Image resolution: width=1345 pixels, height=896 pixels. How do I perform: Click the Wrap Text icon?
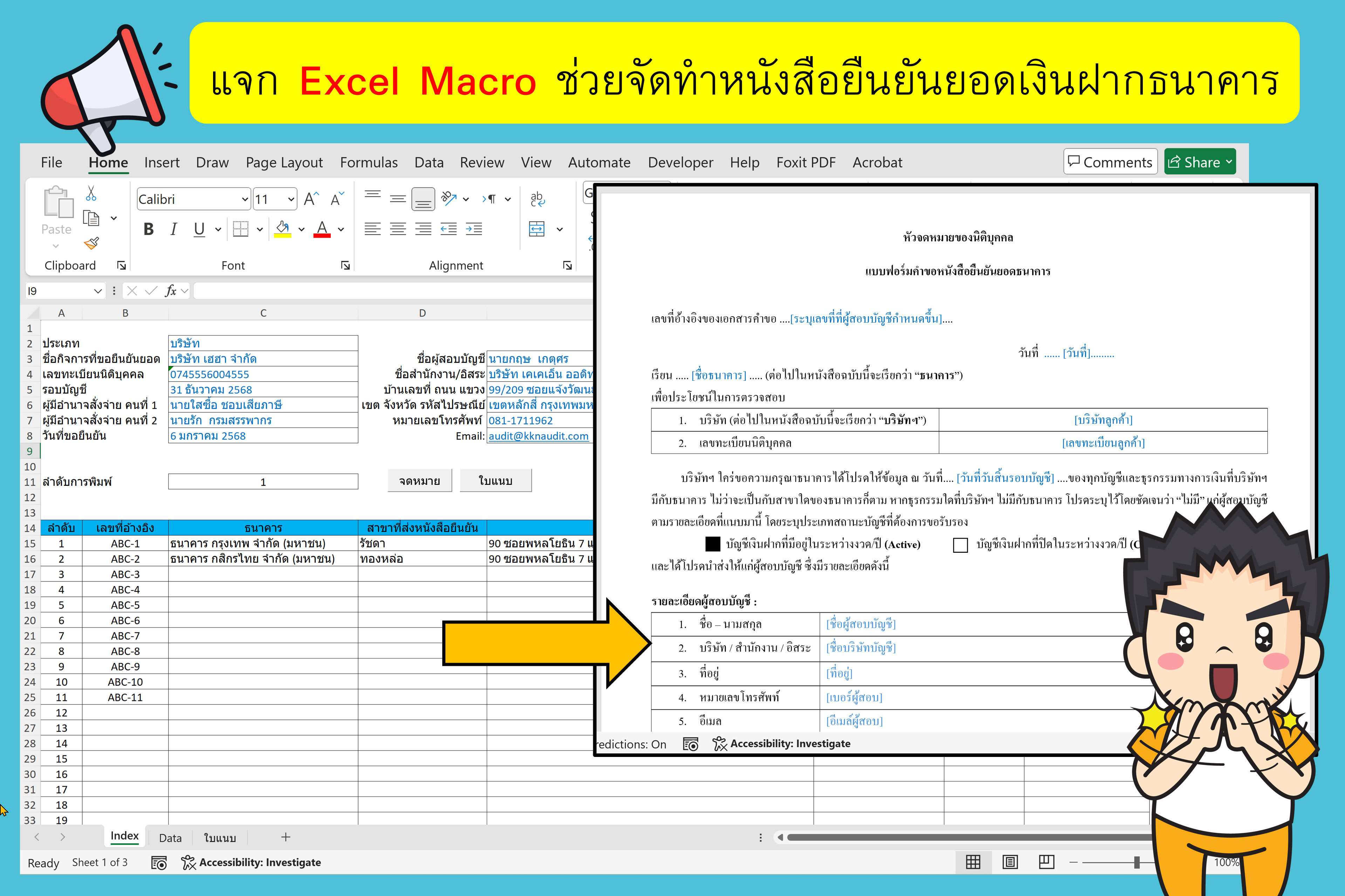coord(537,199)
